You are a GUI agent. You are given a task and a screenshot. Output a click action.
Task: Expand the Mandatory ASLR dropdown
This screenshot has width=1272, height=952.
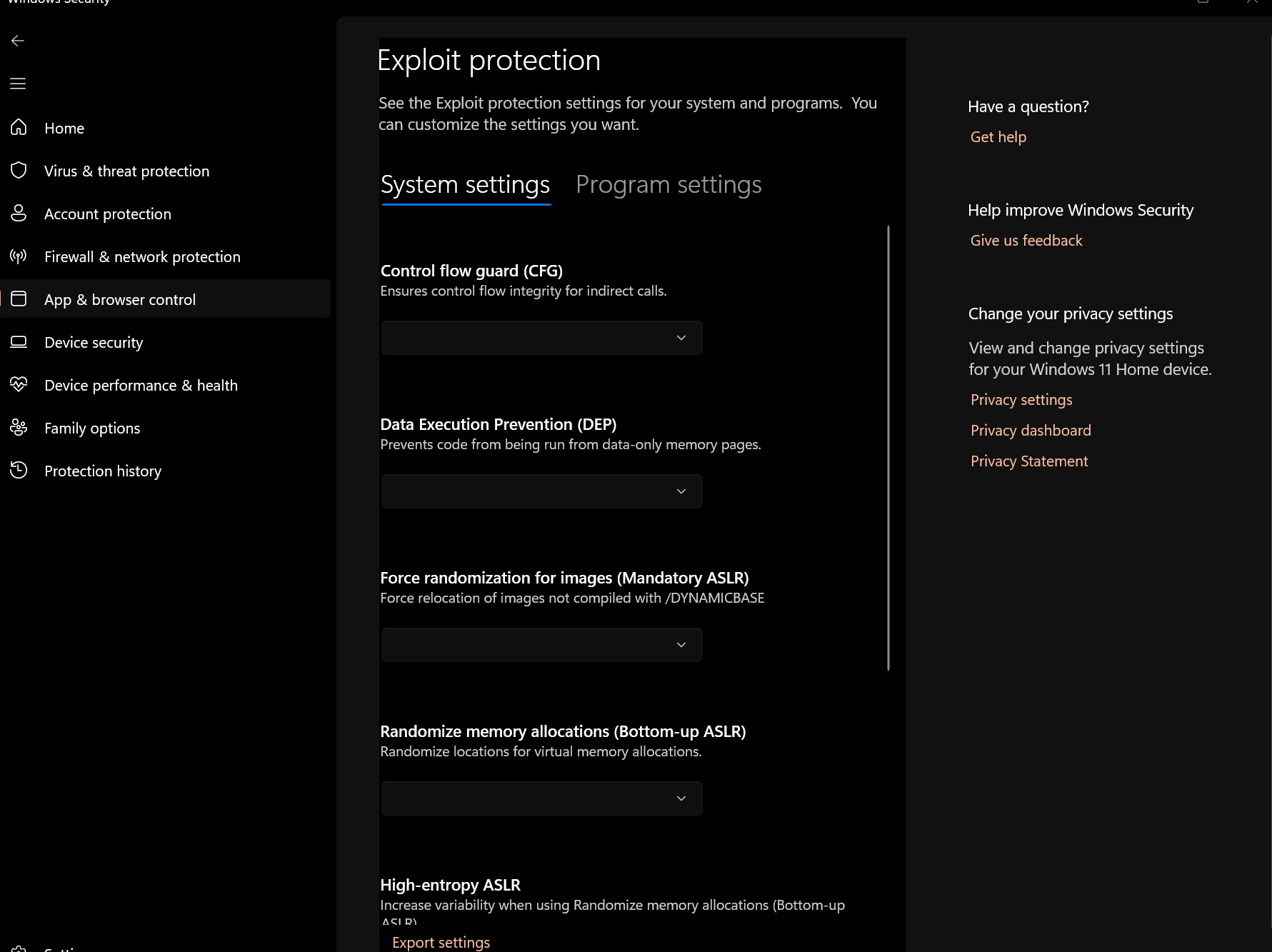[x=541, y=645]
